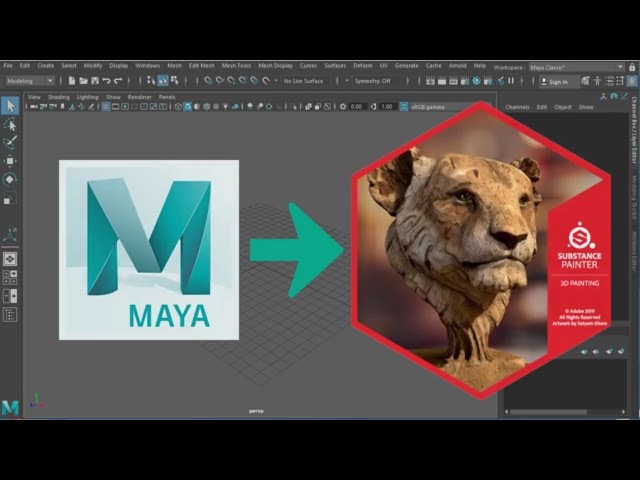Toggle the film gate in the viewport
The image size is (640, 480).
116,107
